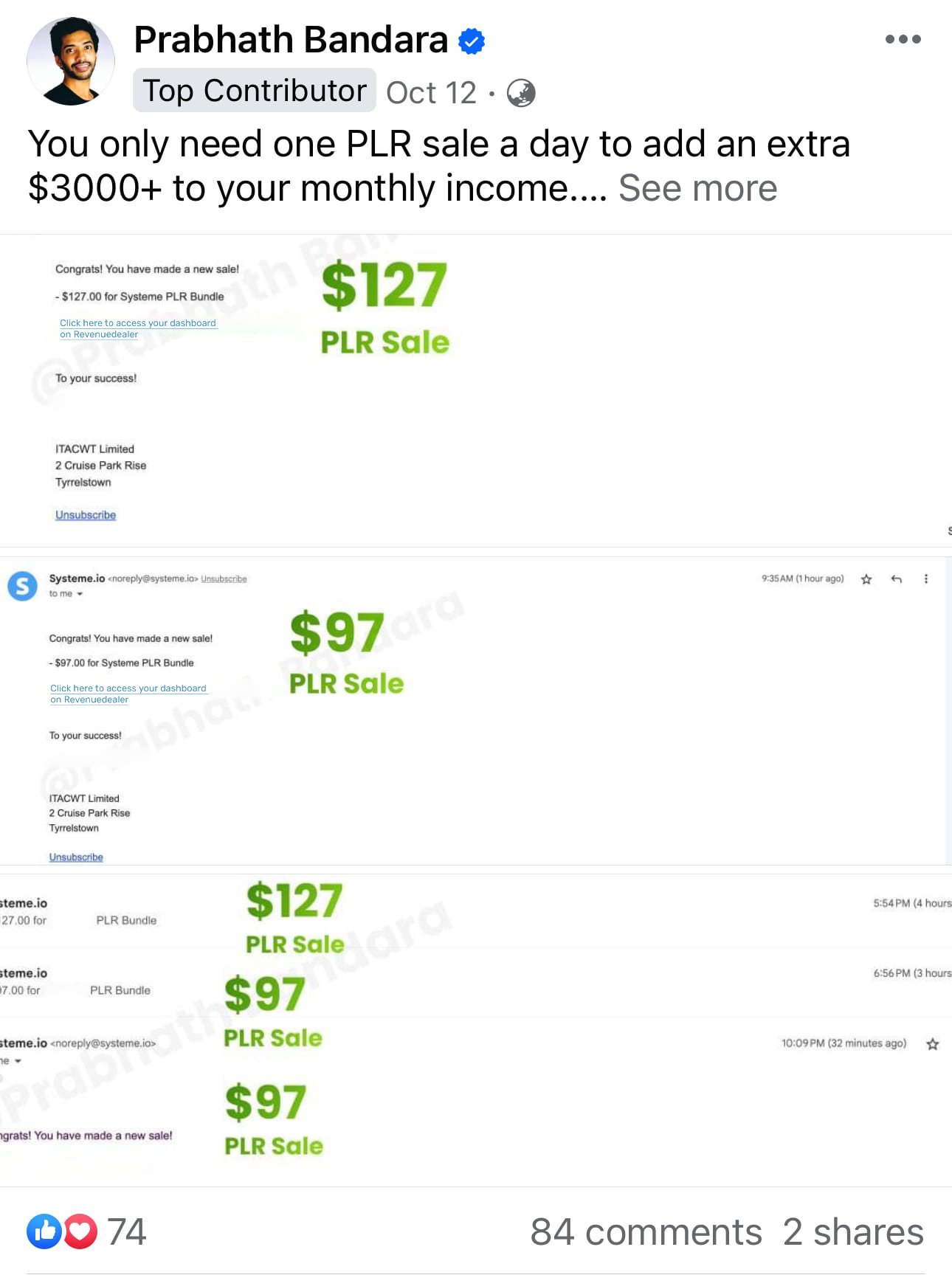
Task: Open the vertical dots menu on the 9:35 AM email
Action: click(925, 579)
